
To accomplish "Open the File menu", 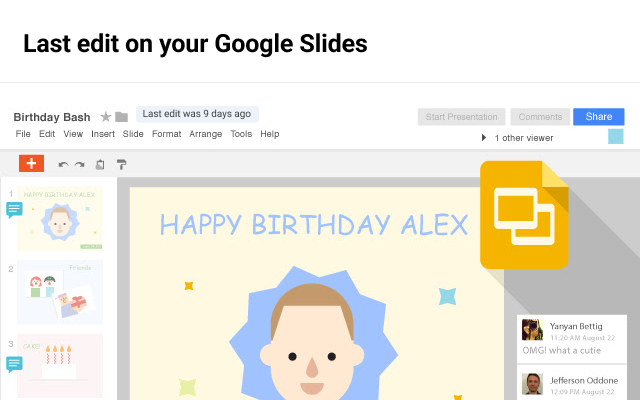I will [23, 134].
